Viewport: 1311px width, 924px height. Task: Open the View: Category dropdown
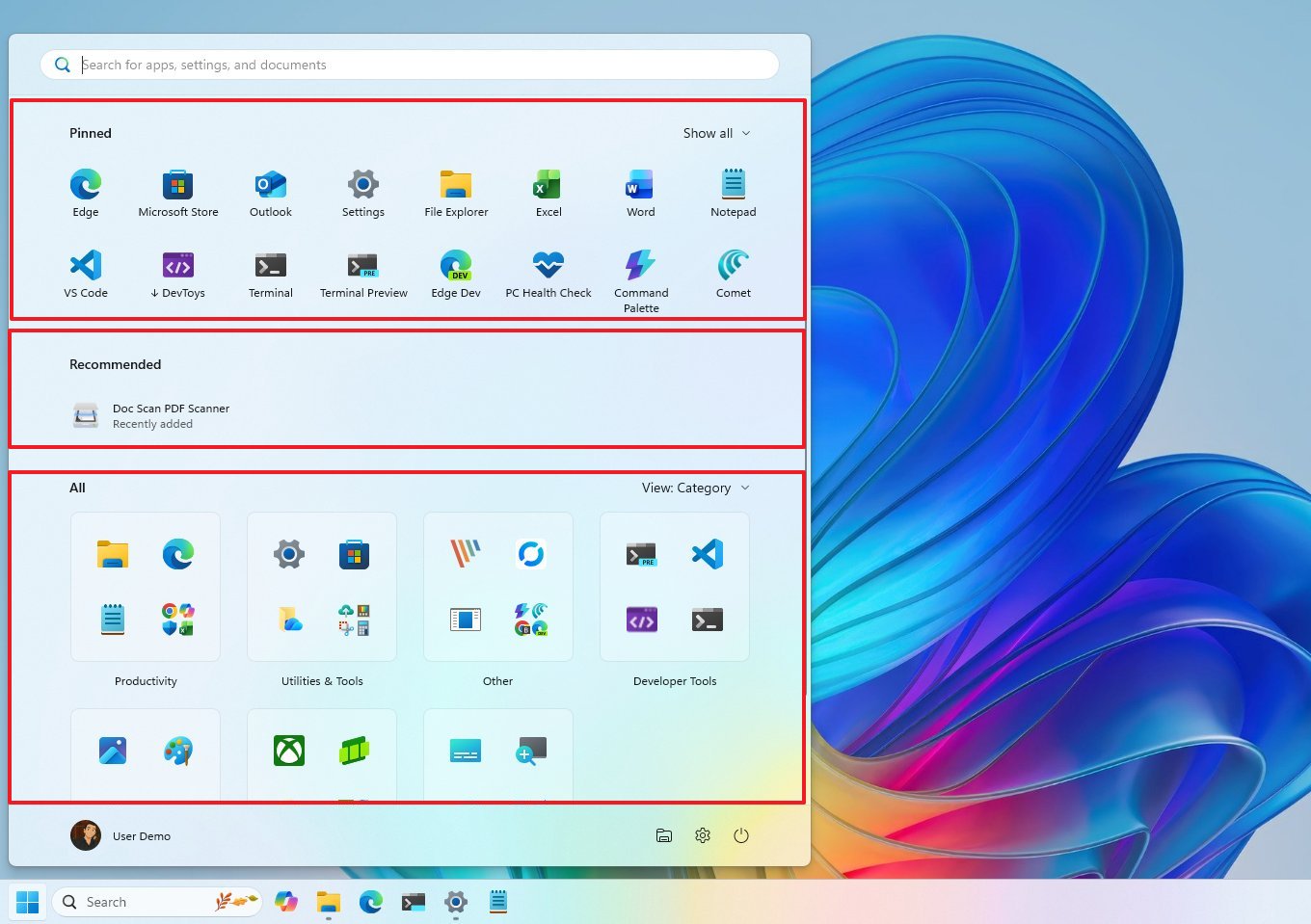pyautogui.click(x=694, y=488)
